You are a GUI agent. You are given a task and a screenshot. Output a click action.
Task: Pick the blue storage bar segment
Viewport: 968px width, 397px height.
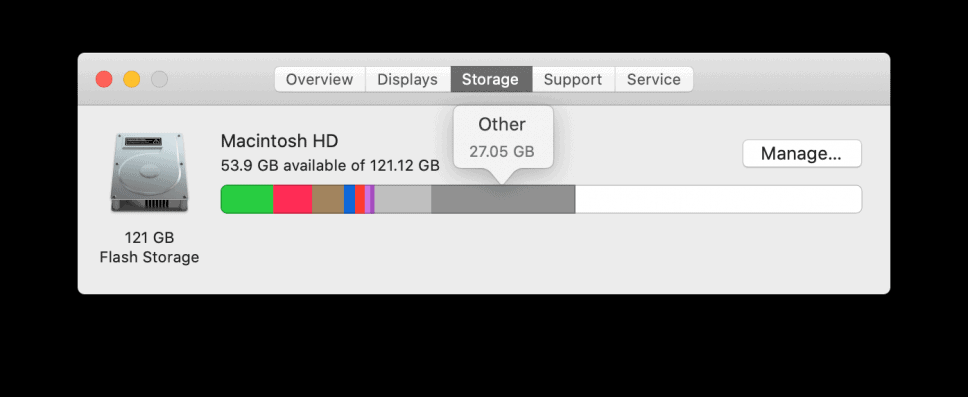click(x=349, y=199)
